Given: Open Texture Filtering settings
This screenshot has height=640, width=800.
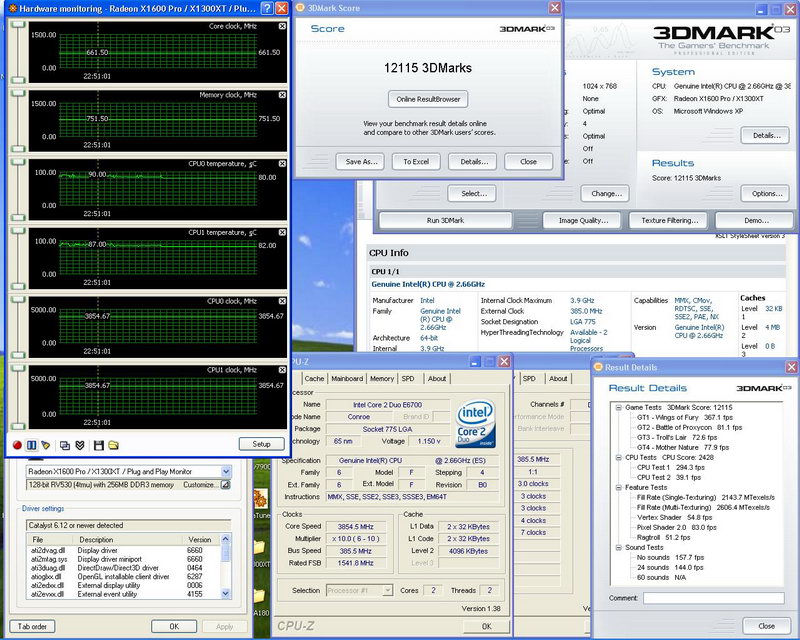Looking at the screenshot, I should (669, 220).
